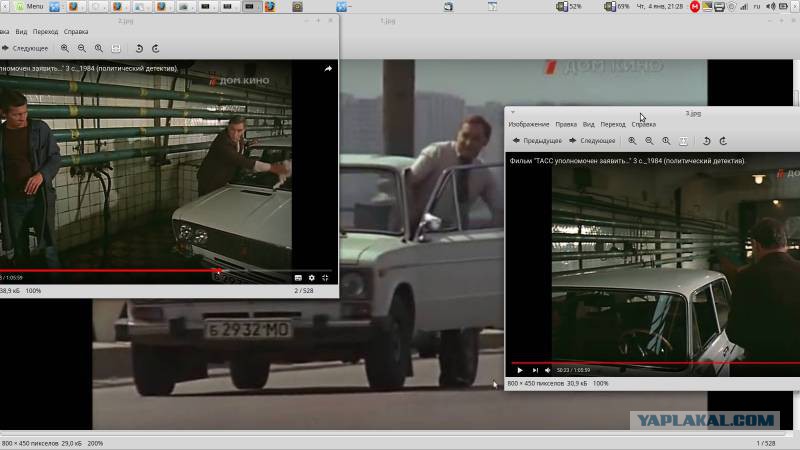
Task: Set normal size zoom in 3.jpg window
Action: [666, 141]
